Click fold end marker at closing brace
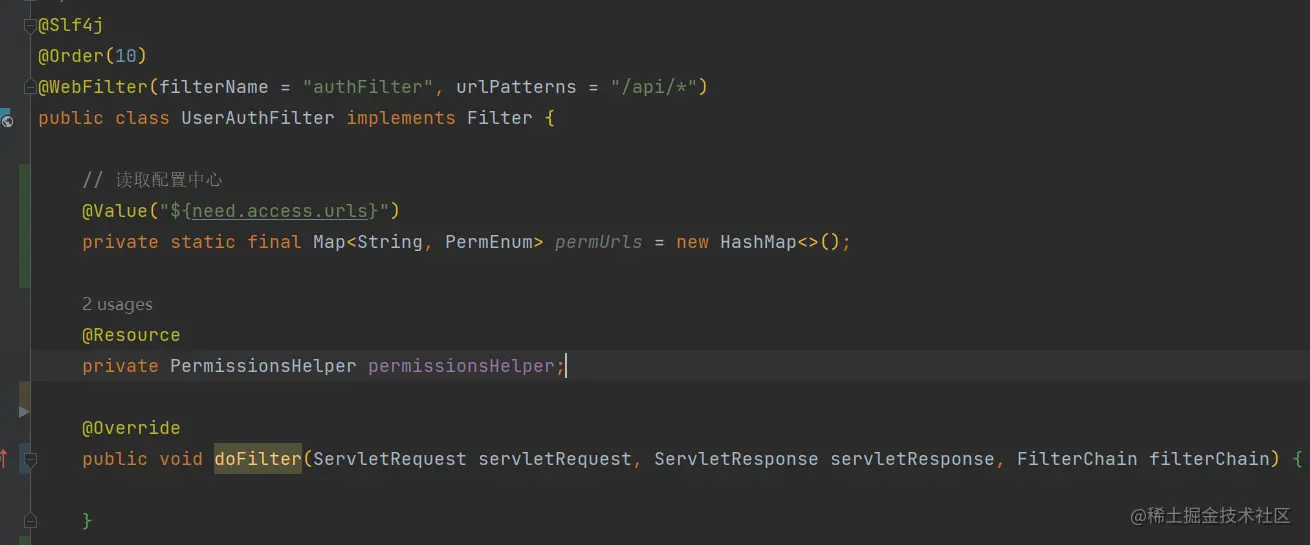The height and width of the screenshot is (545, 1310). click(x=30, y=521)
